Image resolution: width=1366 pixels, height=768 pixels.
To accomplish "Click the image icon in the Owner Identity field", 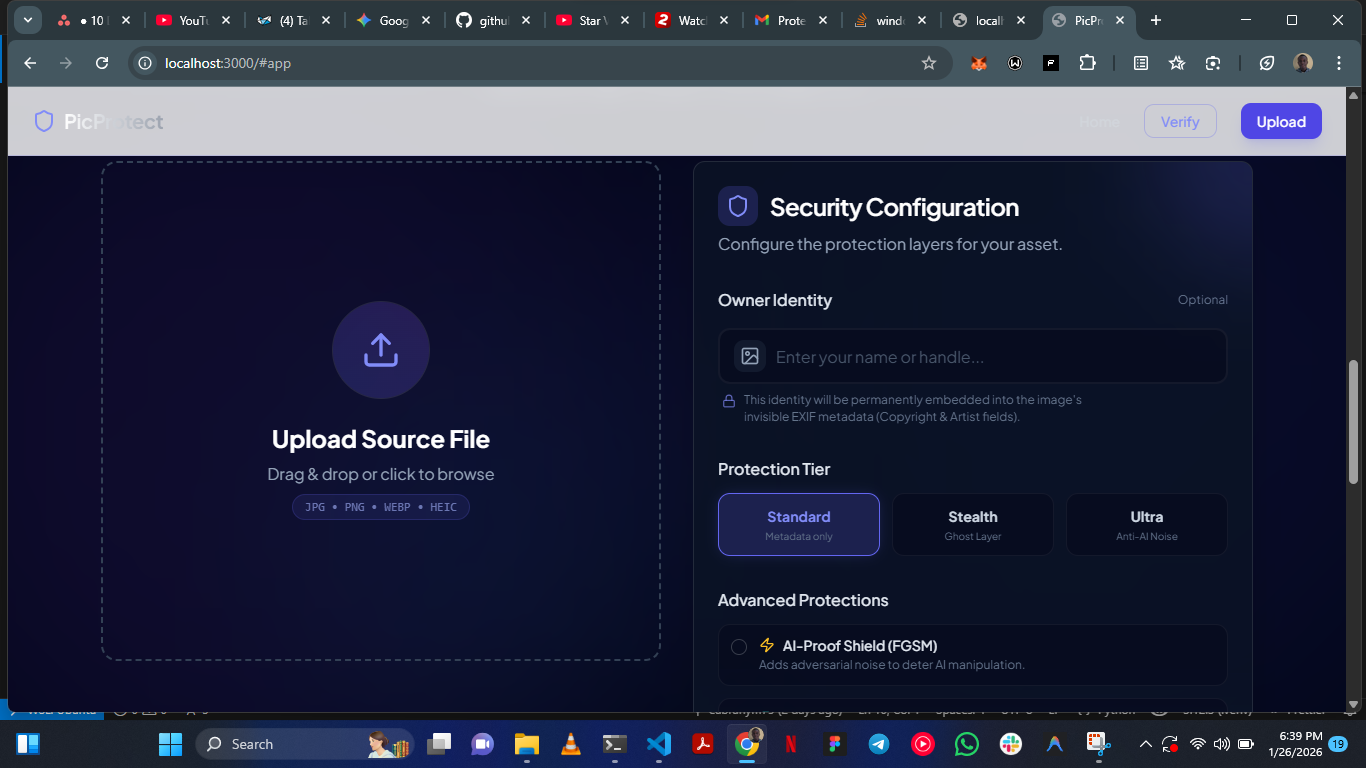I will click(x=750, y=357).
